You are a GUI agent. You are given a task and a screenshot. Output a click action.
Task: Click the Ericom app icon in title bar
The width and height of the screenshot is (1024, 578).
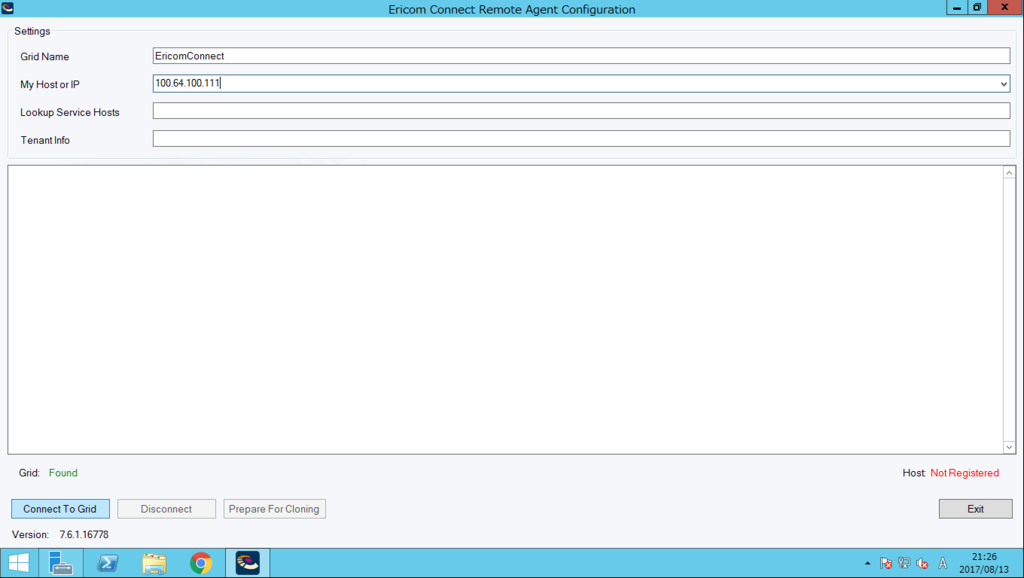pos(8,8)
